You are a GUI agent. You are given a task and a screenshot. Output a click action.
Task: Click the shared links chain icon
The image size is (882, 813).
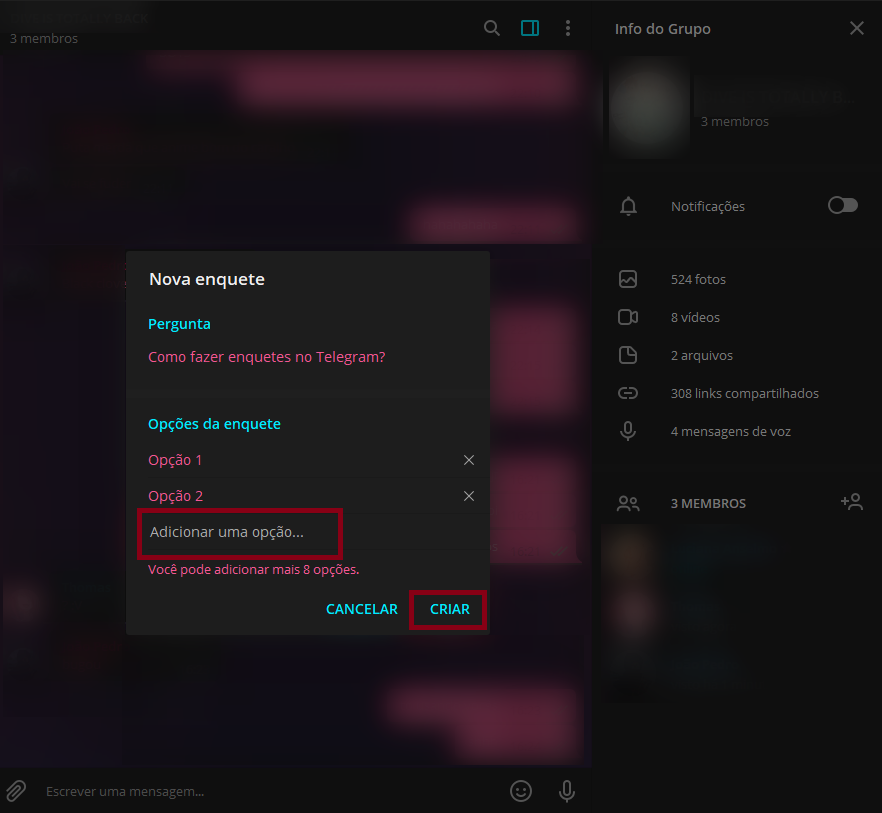pos(628,393)
